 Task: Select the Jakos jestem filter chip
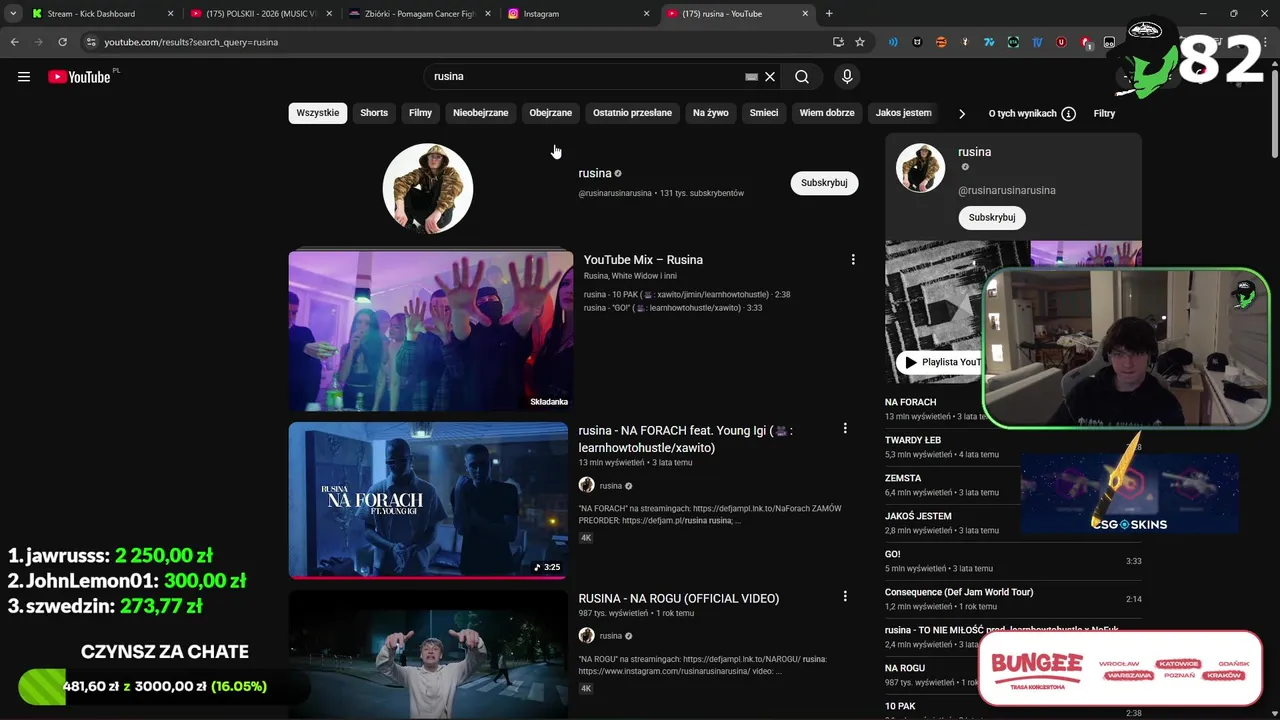point(904,113)
